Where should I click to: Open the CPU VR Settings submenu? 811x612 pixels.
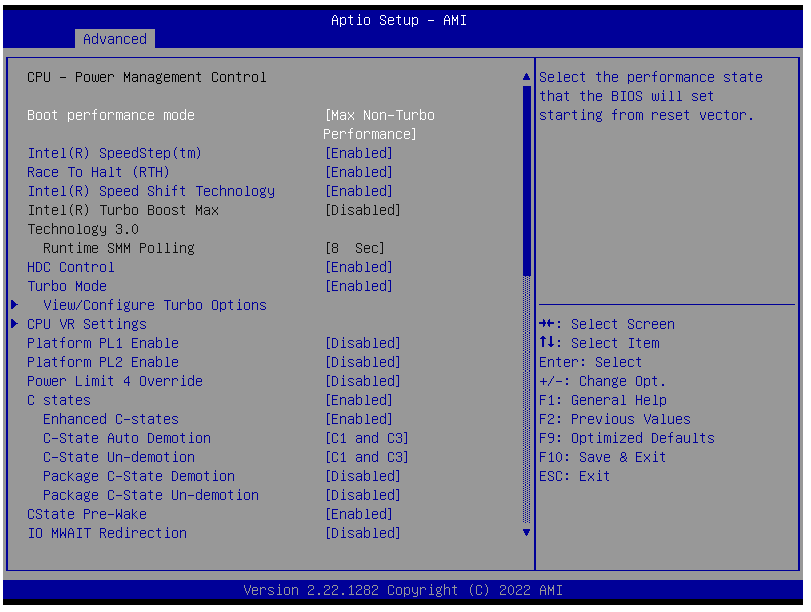86,324
